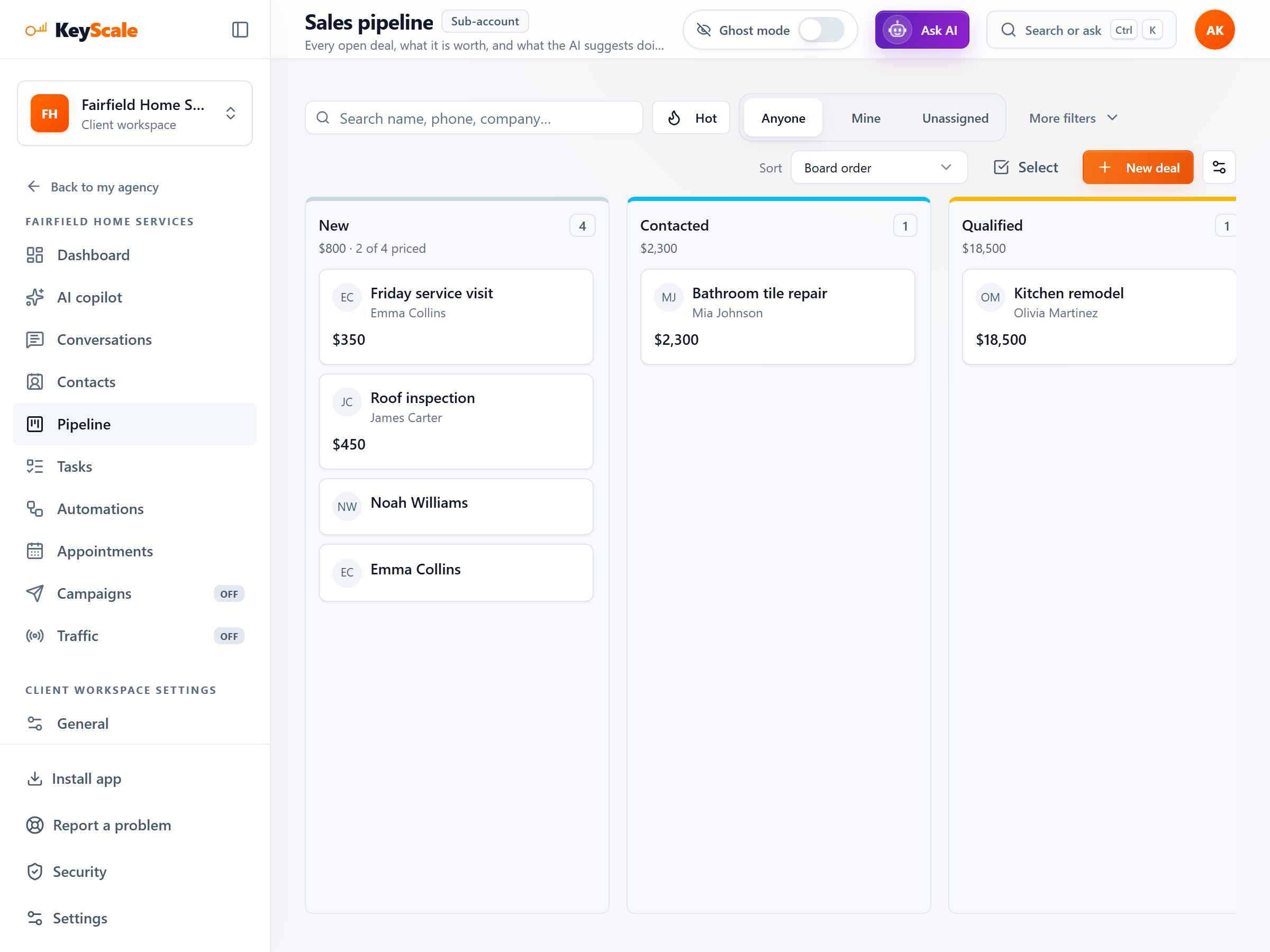Open the Contacts page
Image resolution: width=1270 pixels, height=952 pixels.
point(135,382)
